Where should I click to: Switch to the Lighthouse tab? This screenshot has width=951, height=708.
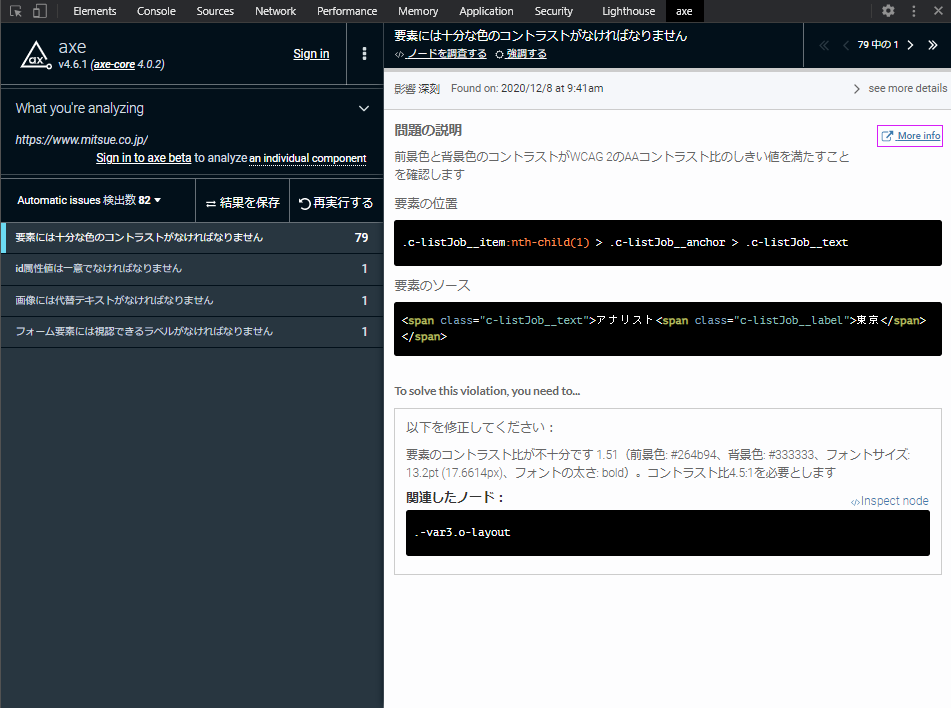coord(628,11)
